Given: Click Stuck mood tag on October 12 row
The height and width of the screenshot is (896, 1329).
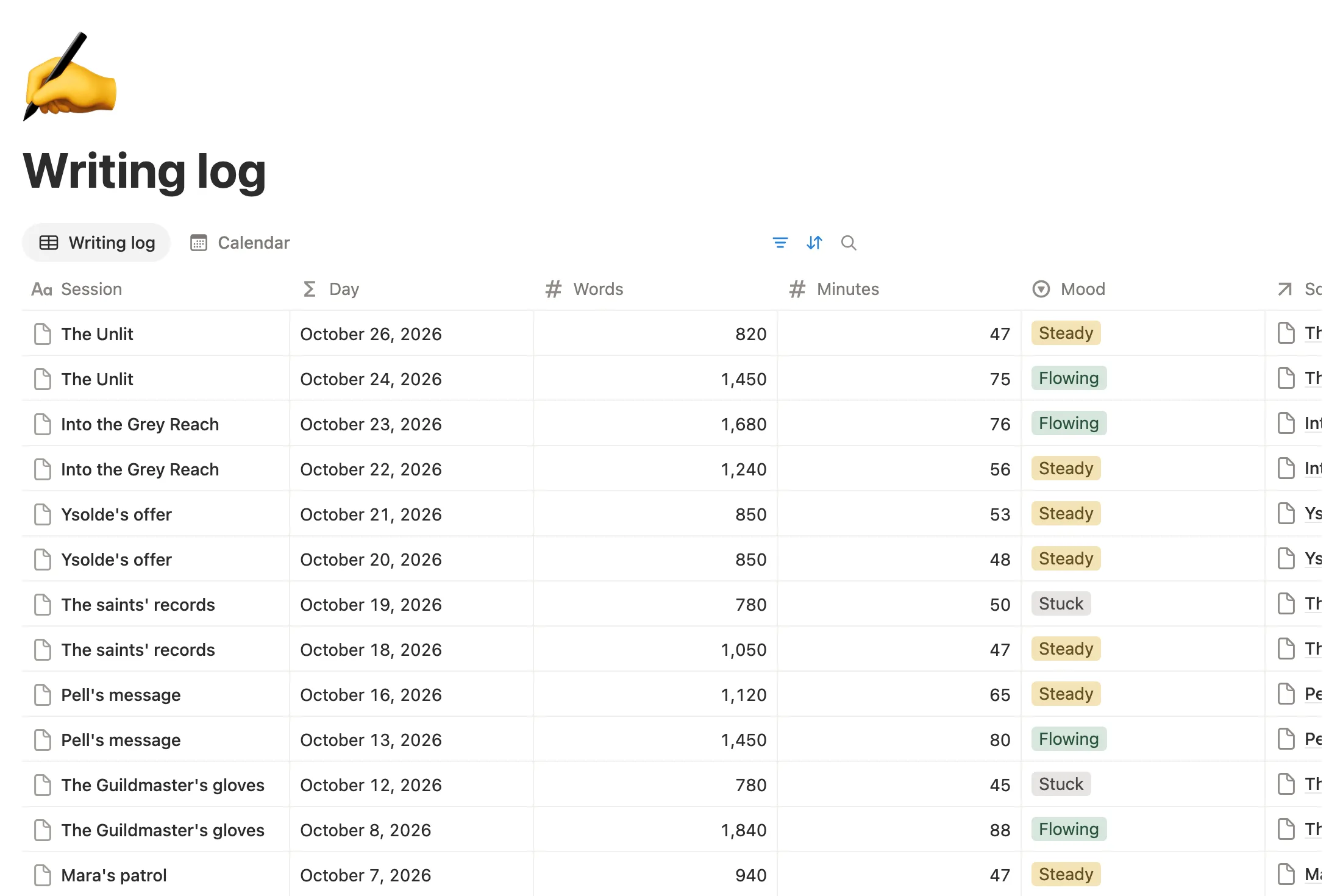Looking at the screenshot, I should point(1061,784).
